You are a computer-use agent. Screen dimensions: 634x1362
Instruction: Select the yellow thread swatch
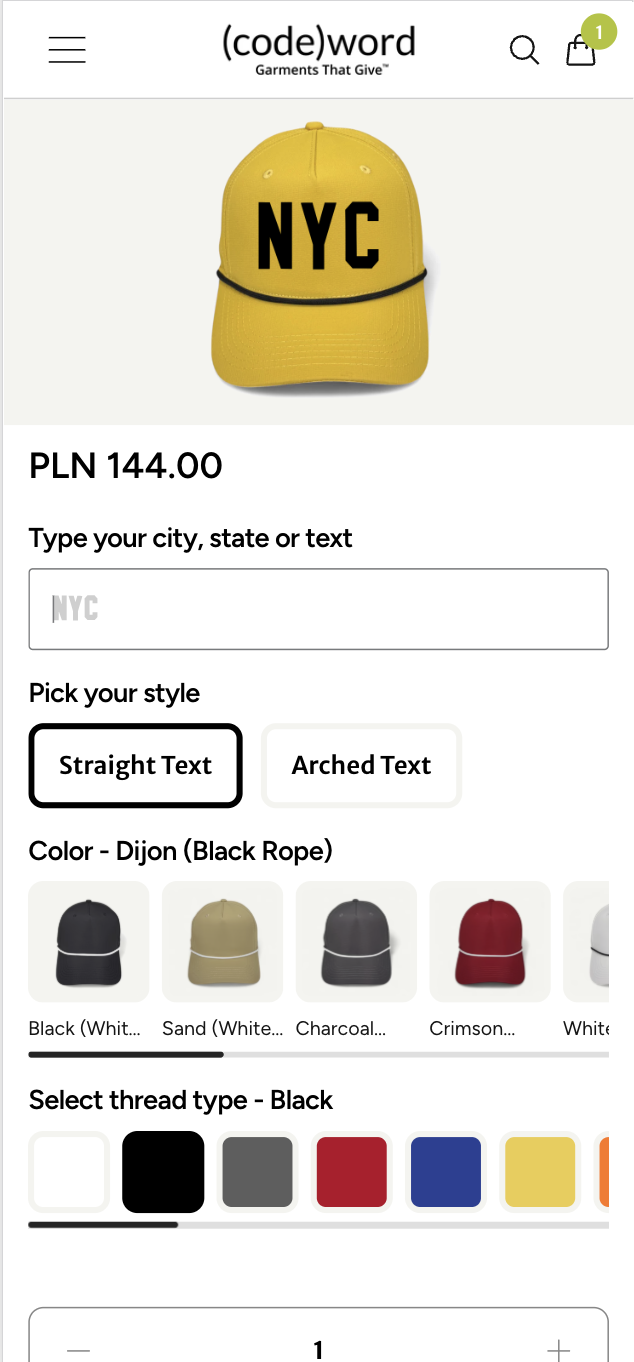(540, 1171)
